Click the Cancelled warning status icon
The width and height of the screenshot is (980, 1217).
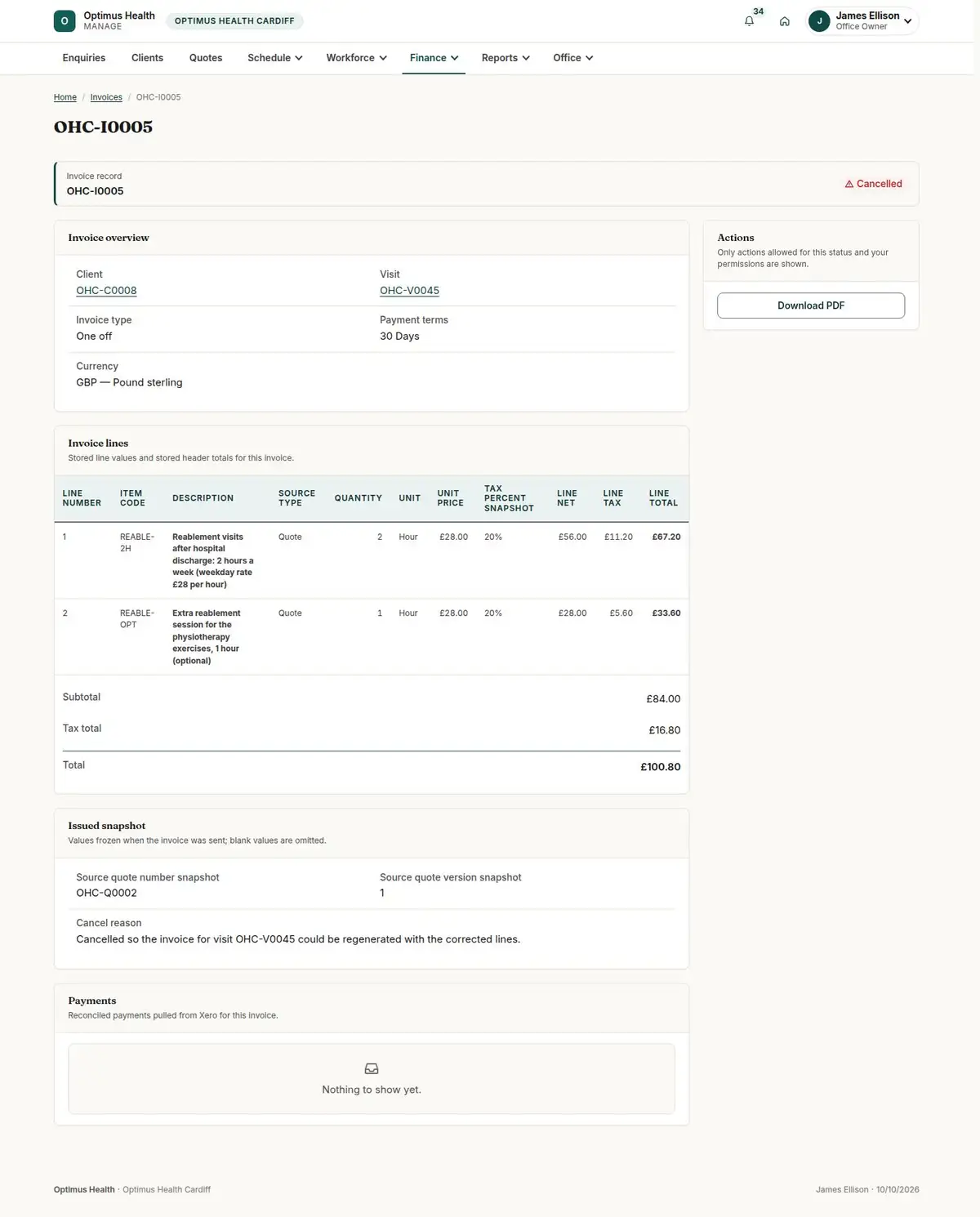click(849, 185)
